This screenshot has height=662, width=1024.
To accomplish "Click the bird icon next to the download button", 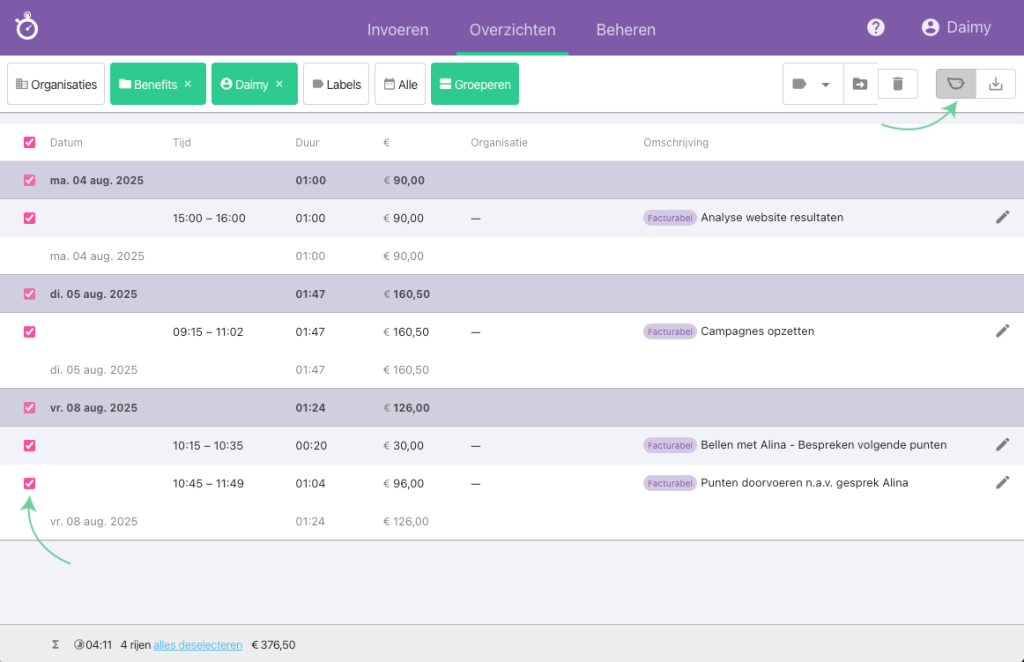I will click(955, 84).
